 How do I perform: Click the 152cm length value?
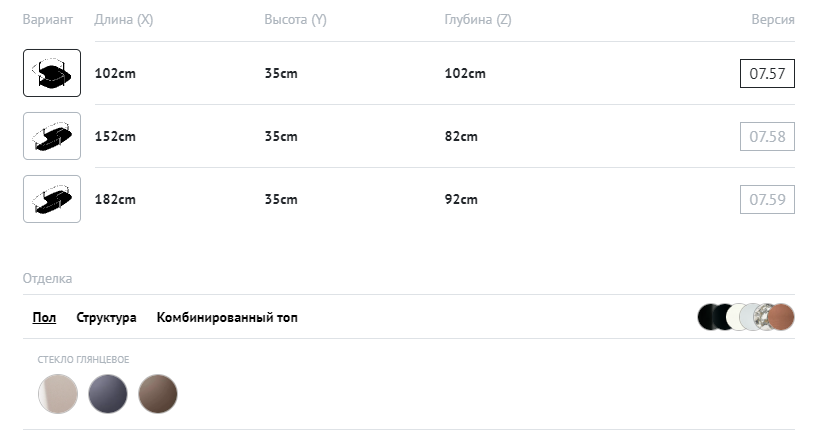click(x=115, y=136)
